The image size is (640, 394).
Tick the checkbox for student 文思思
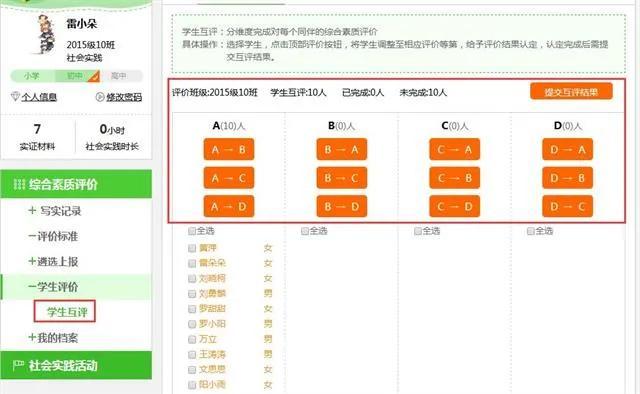(192, 370)
